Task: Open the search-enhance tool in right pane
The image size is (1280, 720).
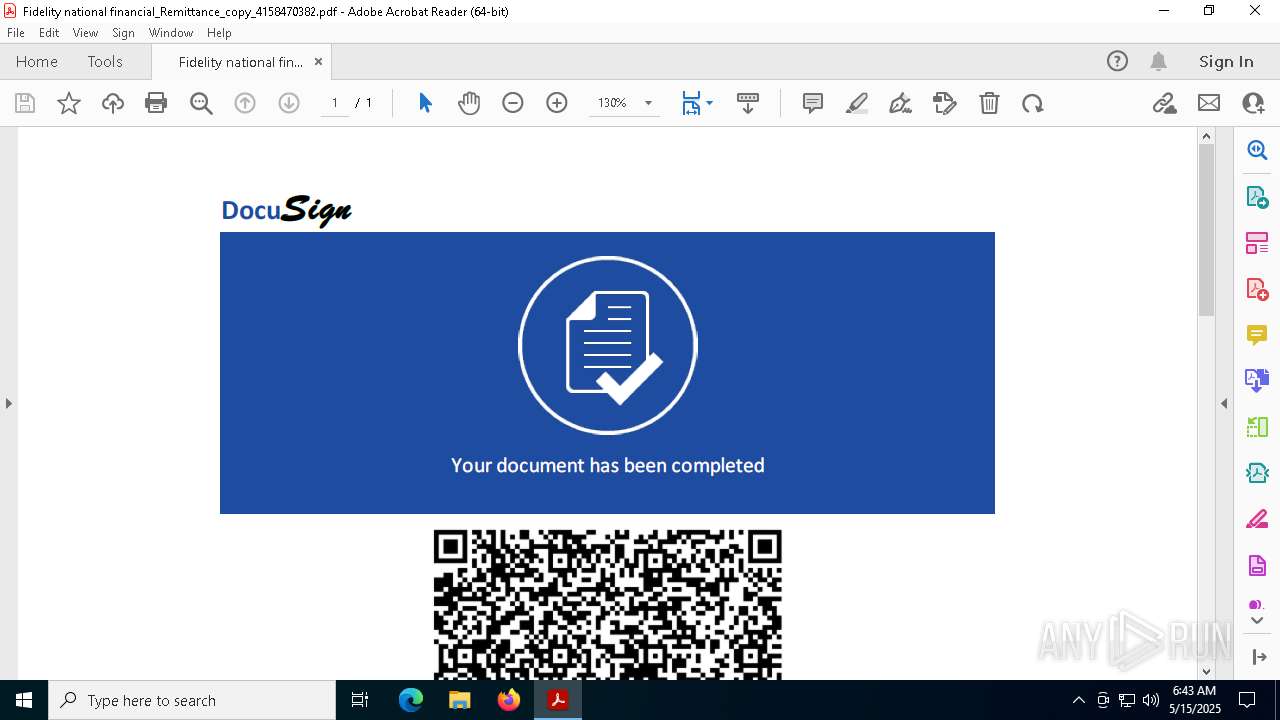Action: click(1257, 150)
